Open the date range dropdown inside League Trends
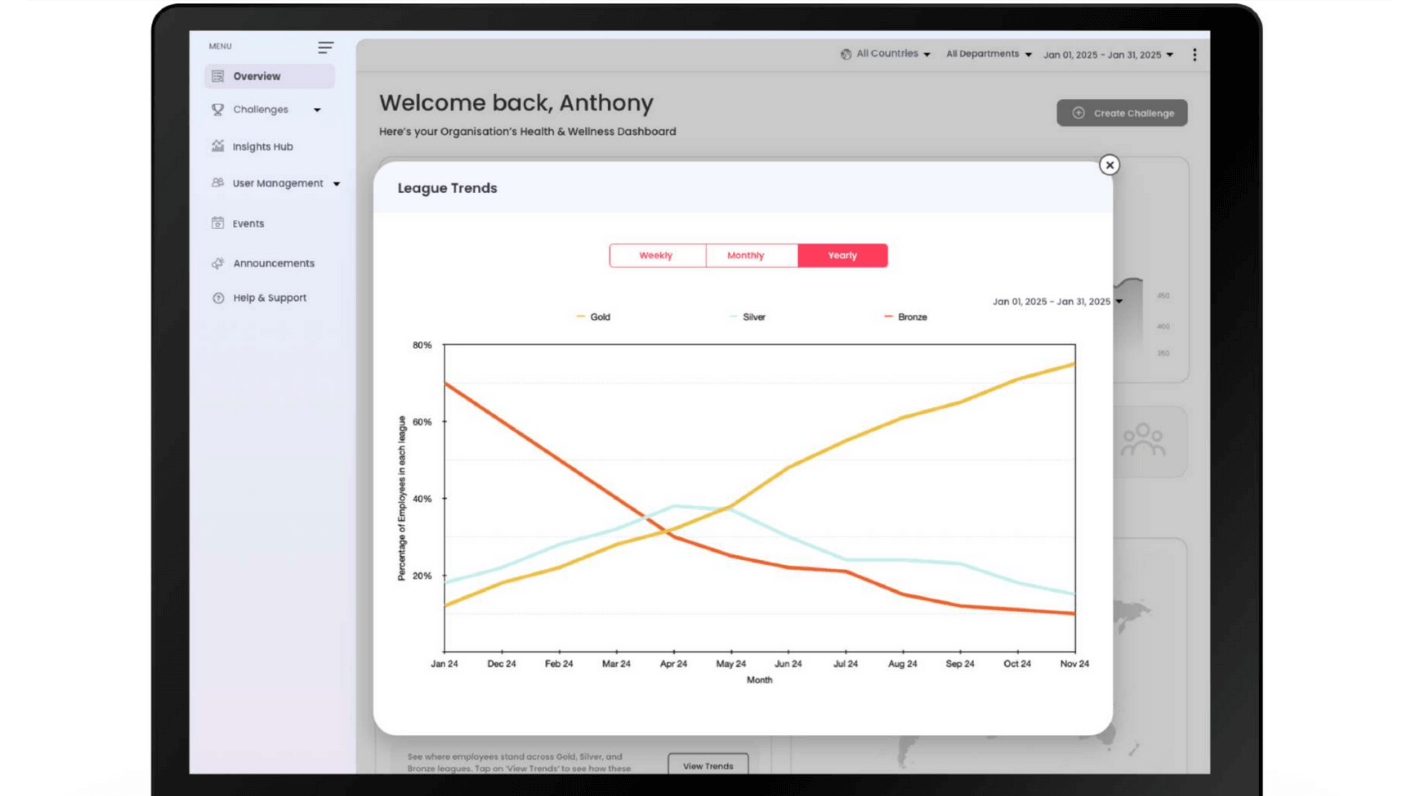The image size is (1419, 796). (x=1057, y=301)
